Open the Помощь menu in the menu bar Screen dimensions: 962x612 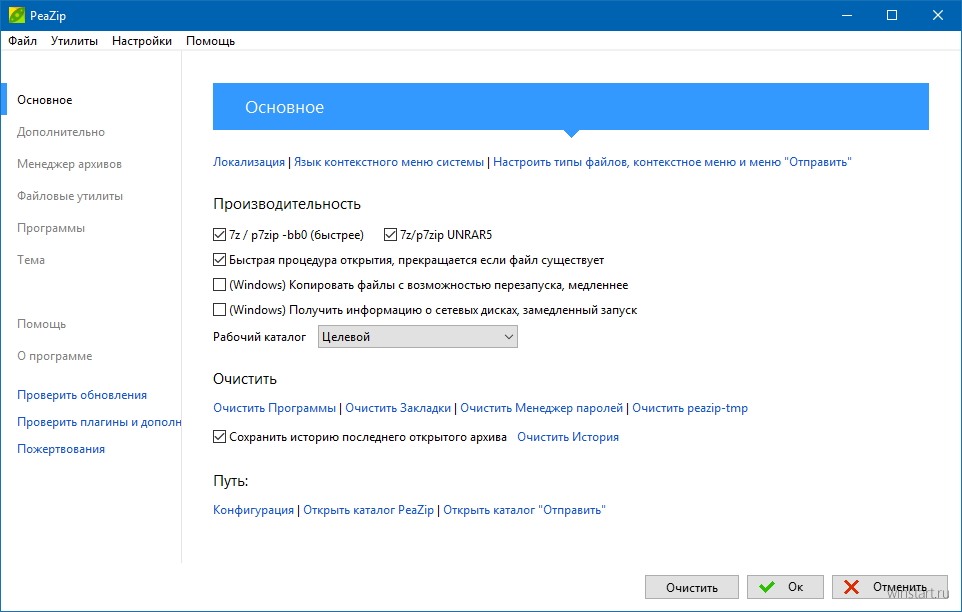click(210, 41)
